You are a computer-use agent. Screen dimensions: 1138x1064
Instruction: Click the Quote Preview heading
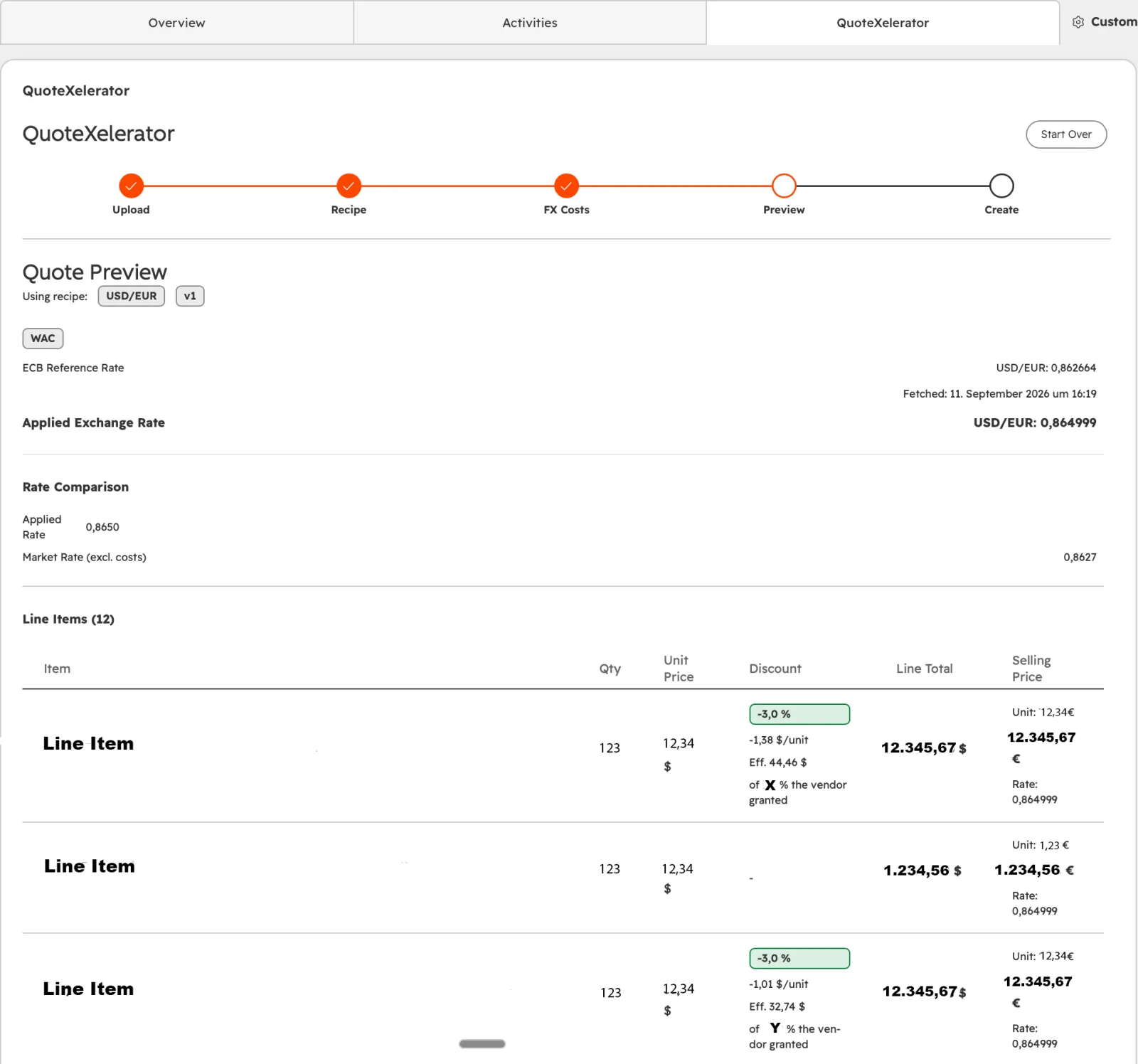coord(95,272)
